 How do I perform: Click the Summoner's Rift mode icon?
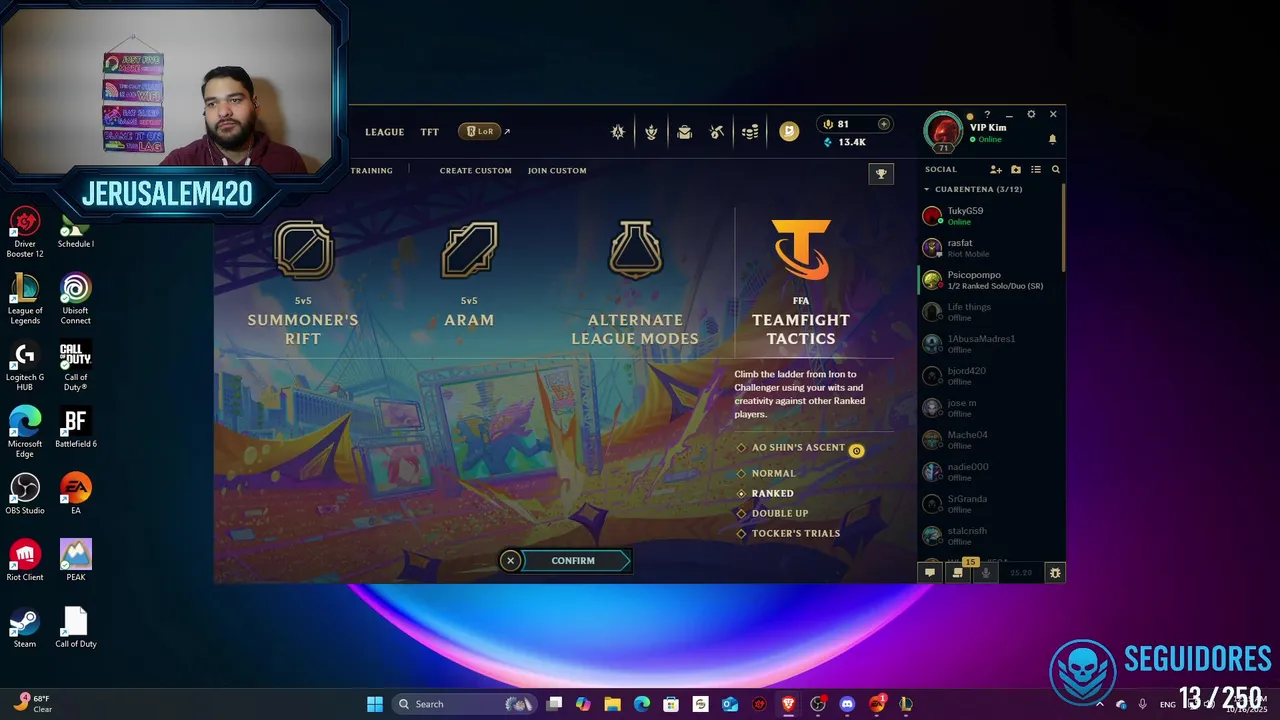pos(303,250)
